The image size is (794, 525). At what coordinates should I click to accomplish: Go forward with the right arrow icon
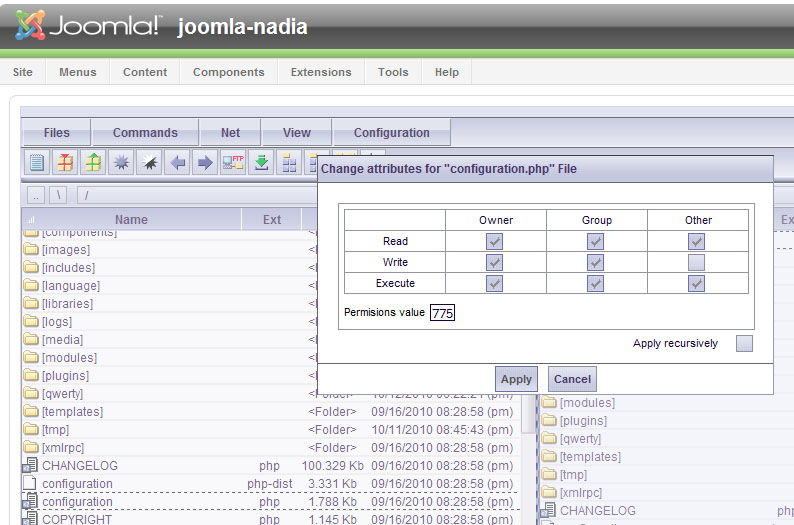(205, 163)
